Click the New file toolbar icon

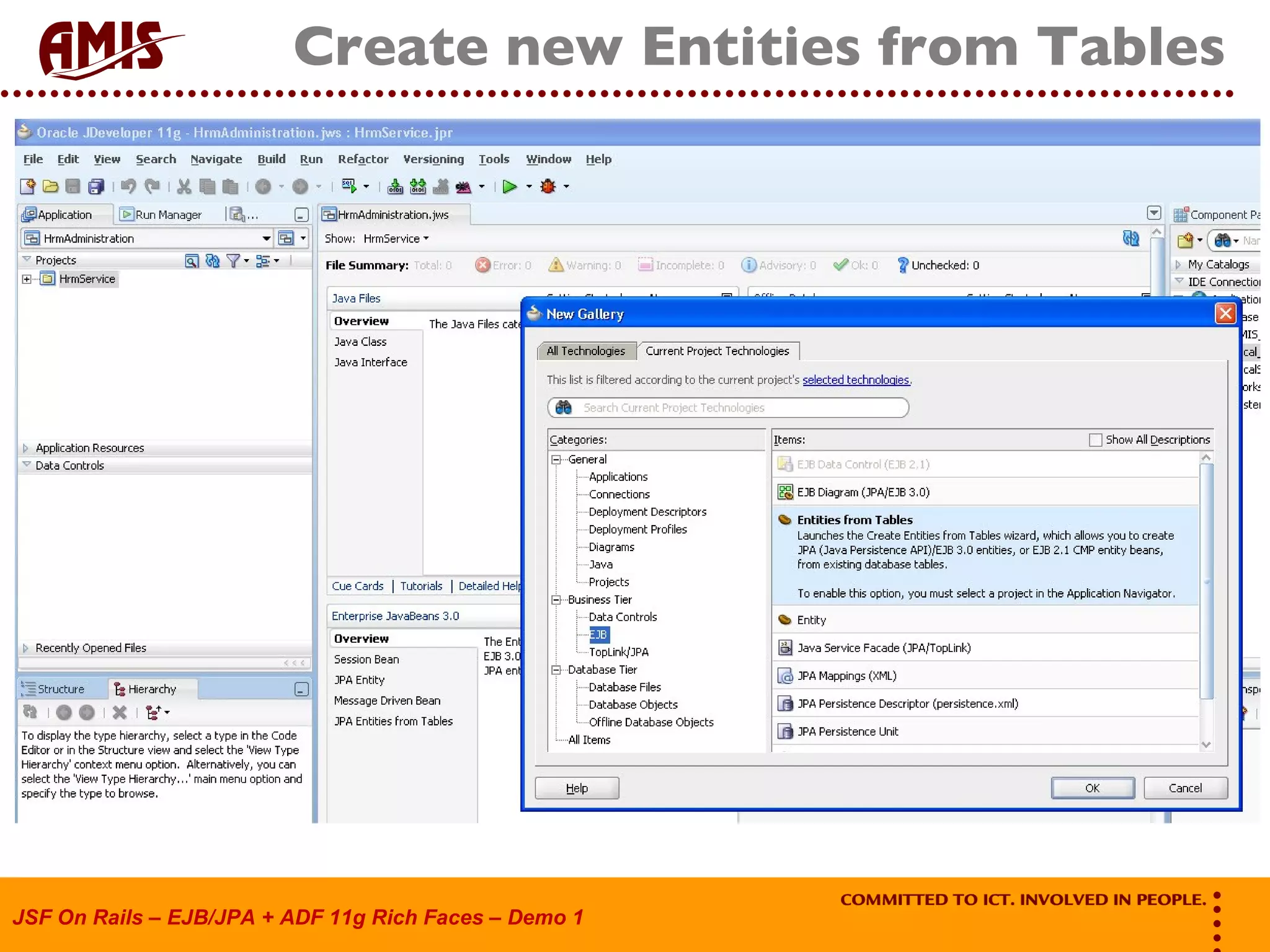pyautogui.click(x=28, y=186)
